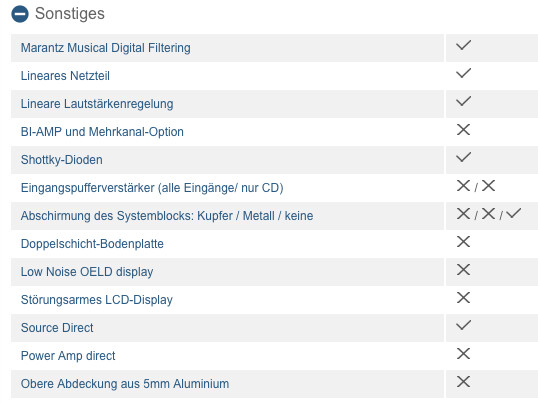
Task: Click X icon for Obere Abdeckung aus 5mm Aluminium
Action: click(x=463, y=382)
